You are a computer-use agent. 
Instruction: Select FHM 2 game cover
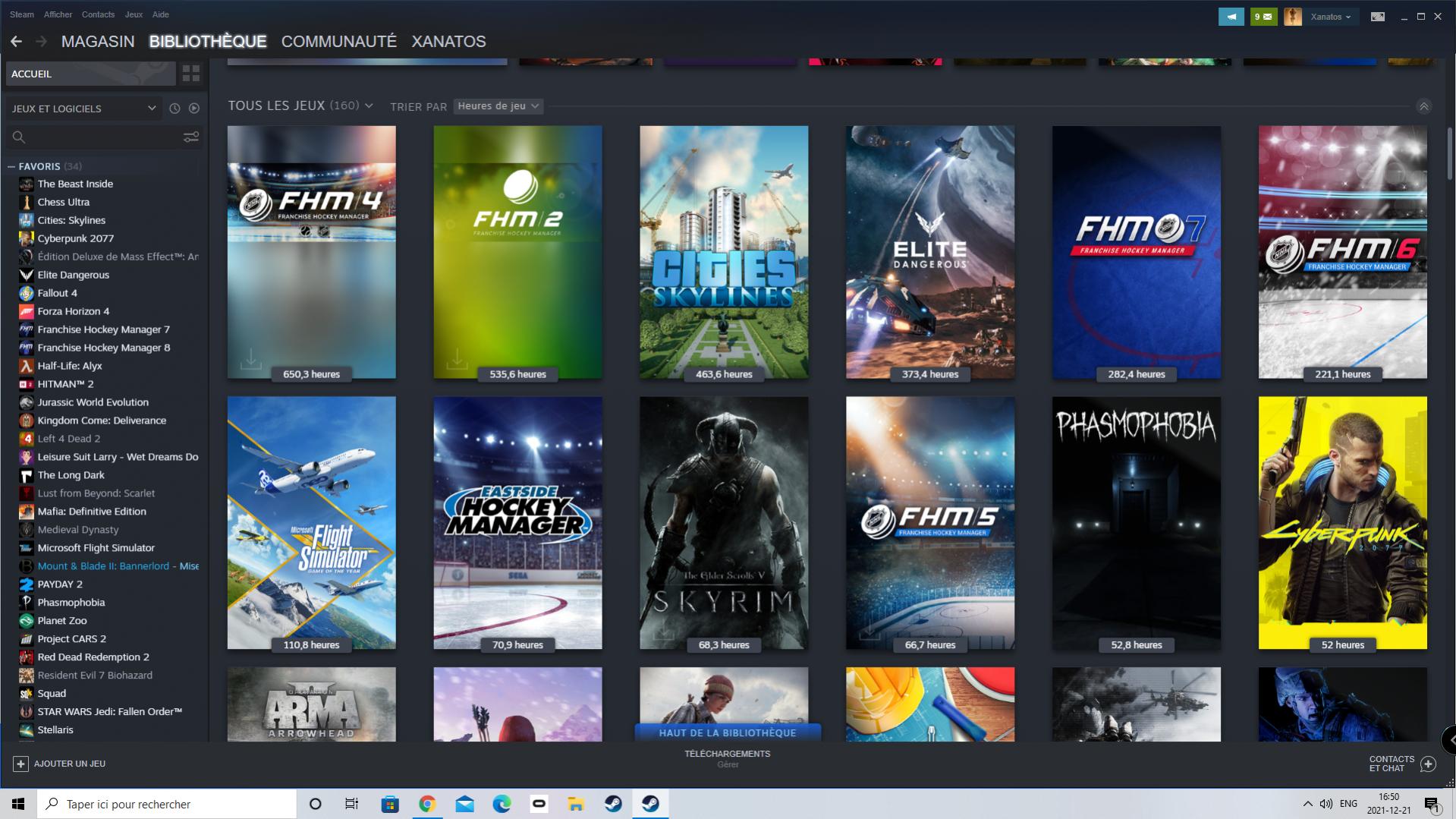click(x=517, y=252)
